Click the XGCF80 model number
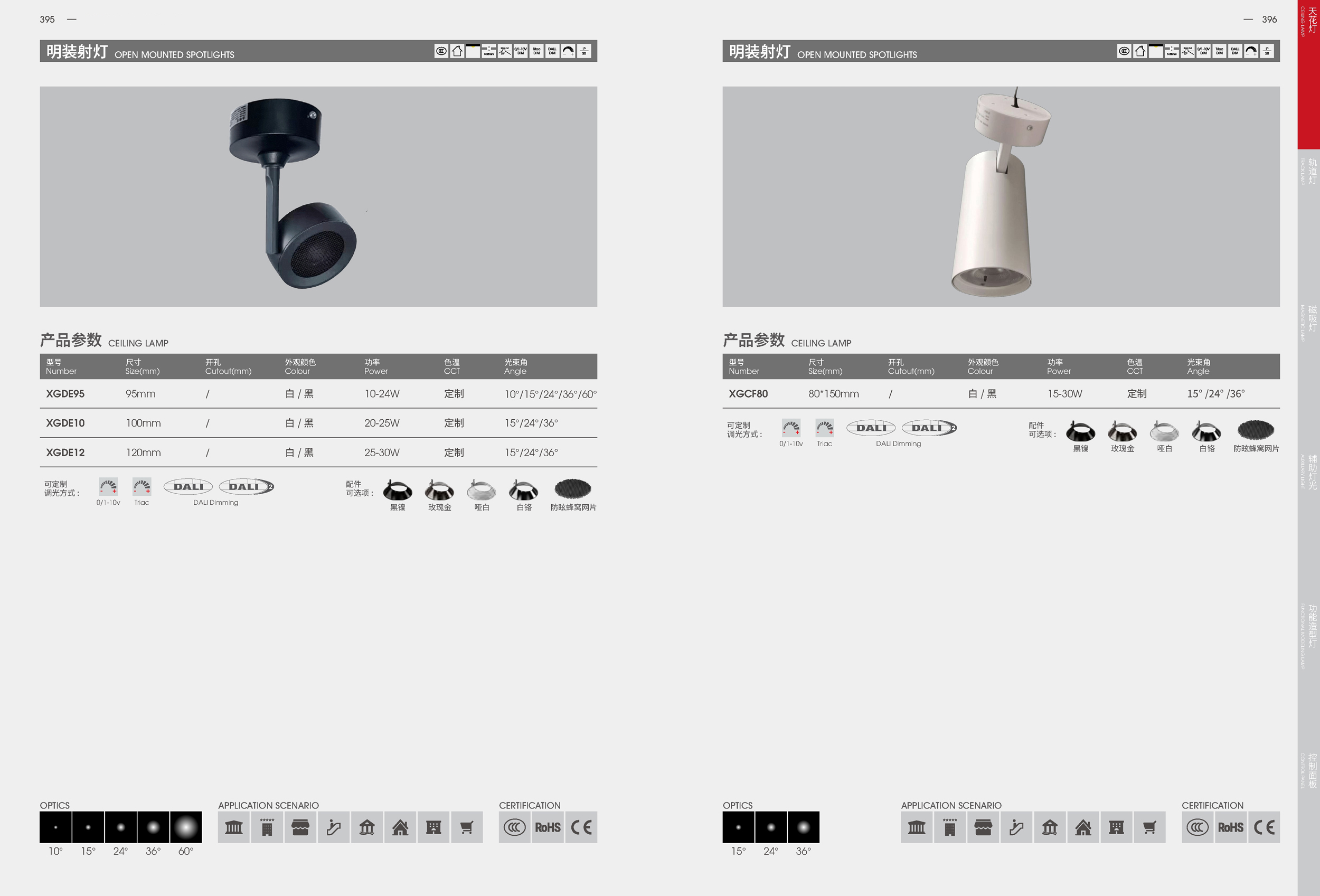Viewport: 1320px width, 896px height. point(748,393)
